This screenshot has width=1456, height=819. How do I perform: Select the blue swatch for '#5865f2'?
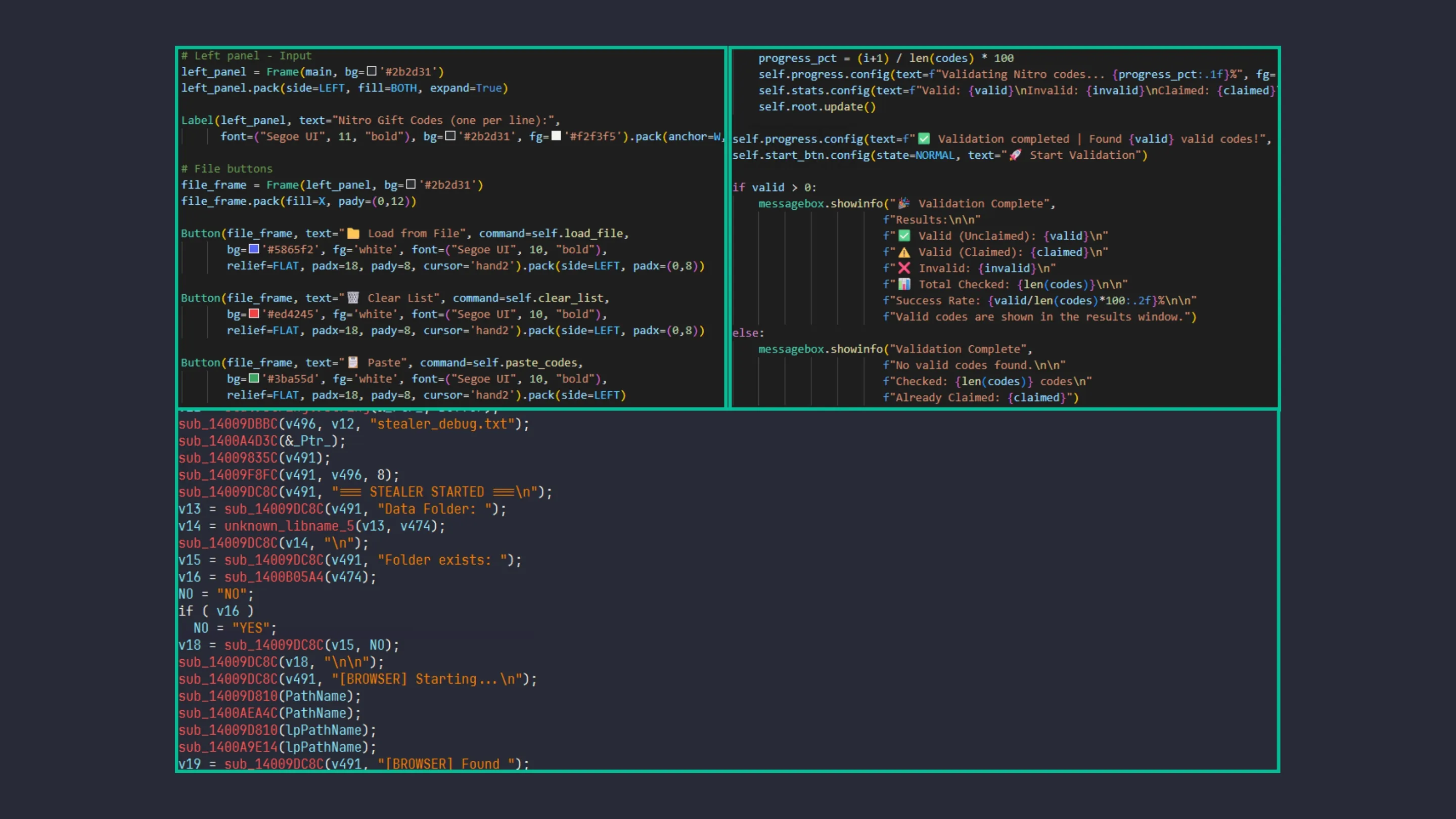coord(254,249)
